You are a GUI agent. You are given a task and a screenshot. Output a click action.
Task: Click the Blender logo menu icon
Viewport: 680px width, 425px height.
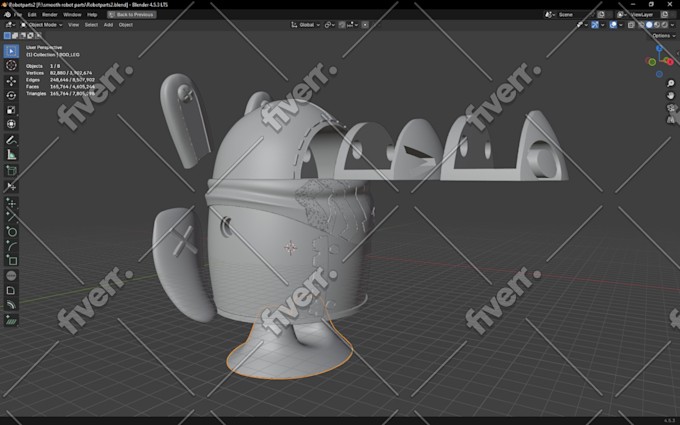[7, 14]
